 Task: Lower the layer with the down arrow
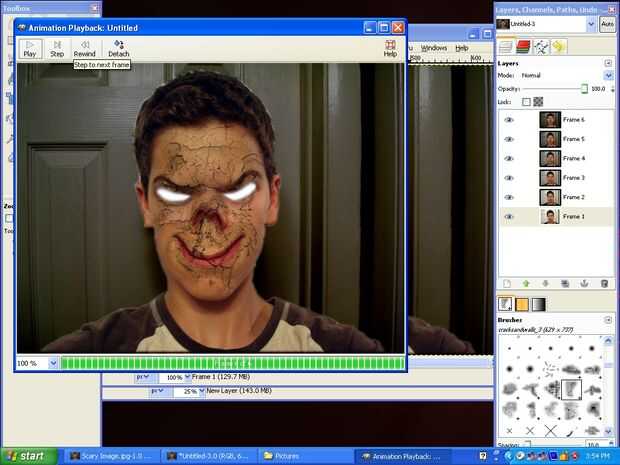click(x=546, y=284)
